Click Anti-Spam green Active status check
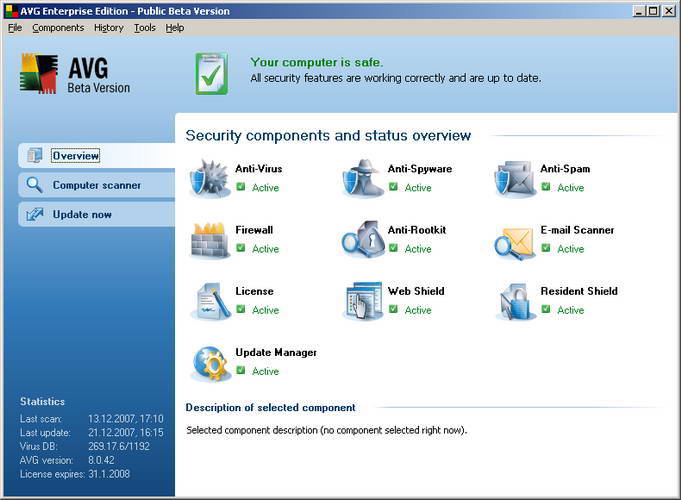Image resolution: width=681 pixels, height=500 pixels. [x=546, y=187]
